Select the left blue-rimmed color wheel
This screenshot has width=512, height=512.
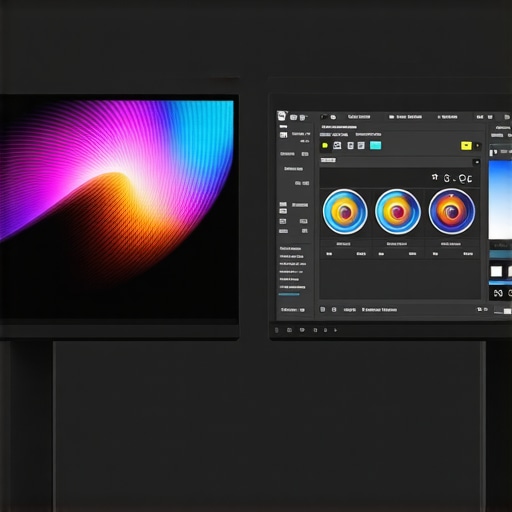(x=345, y=212)
